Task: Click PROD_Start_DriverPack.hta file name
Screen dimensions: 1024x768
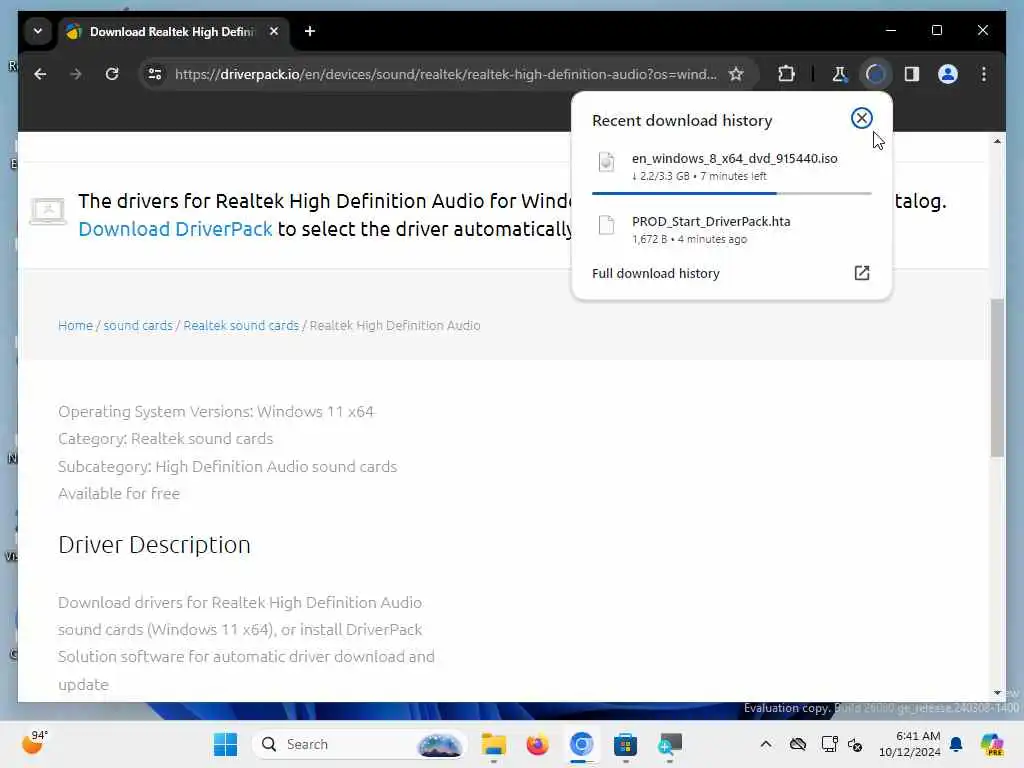Action: (711, 221)
